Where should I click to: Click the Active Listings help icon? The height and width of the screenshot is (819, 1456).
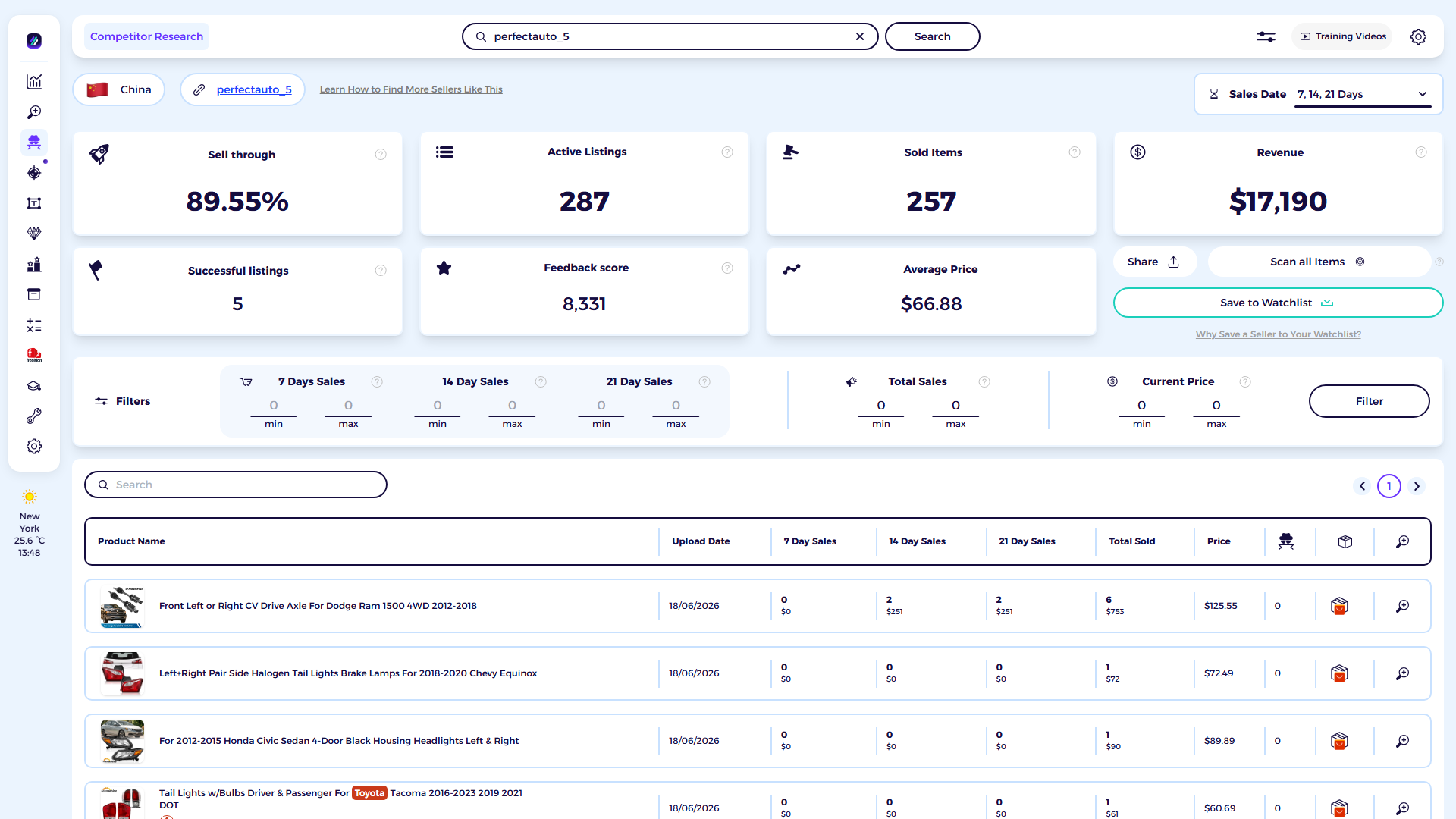(727, 152)
